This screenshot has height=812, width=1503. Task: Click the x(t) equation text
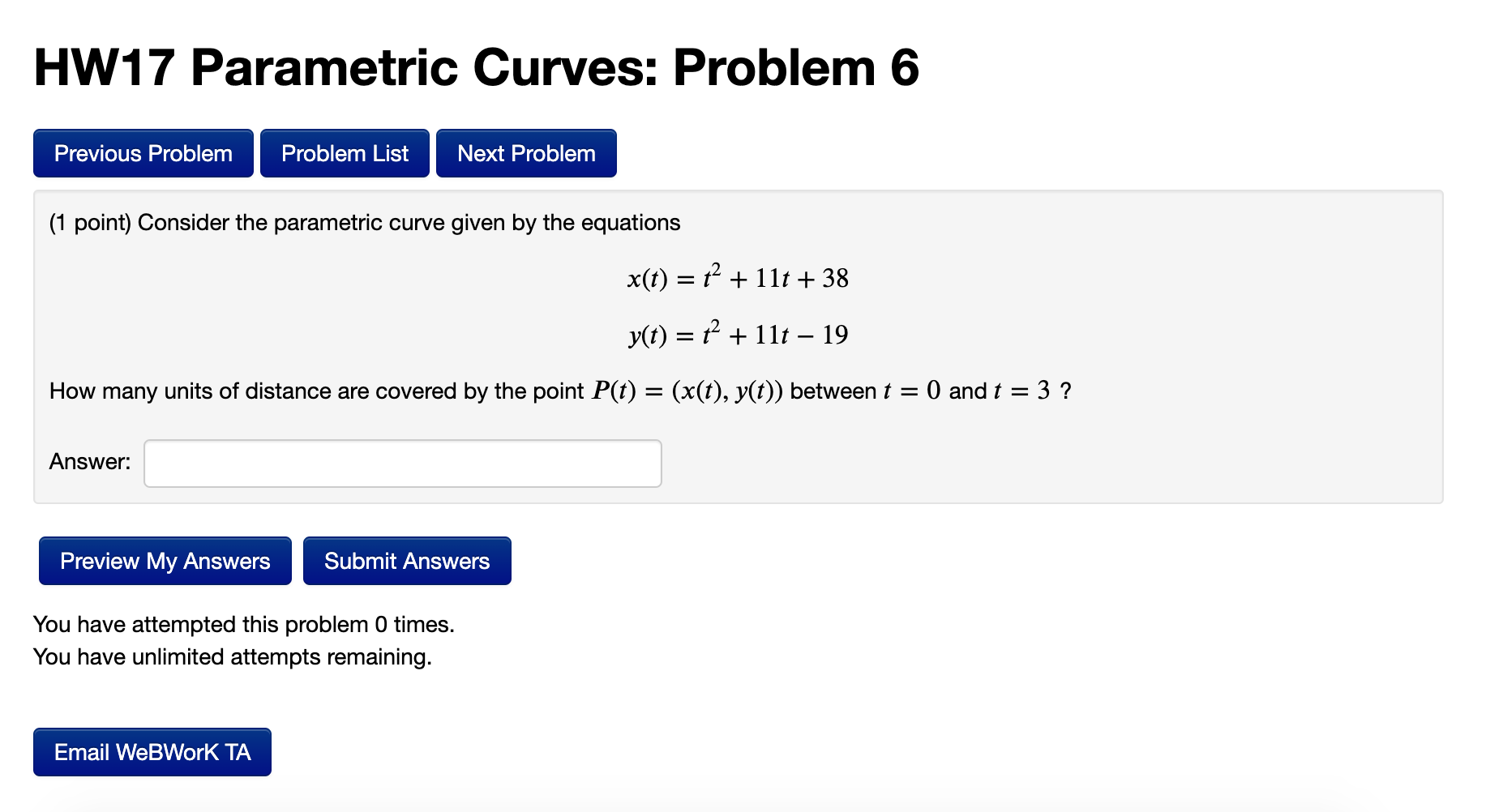pyautogui.click(x=738, y=278)
